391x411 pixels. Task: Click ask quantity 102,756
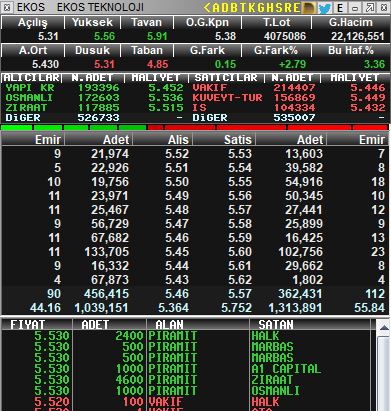(301, 252)
